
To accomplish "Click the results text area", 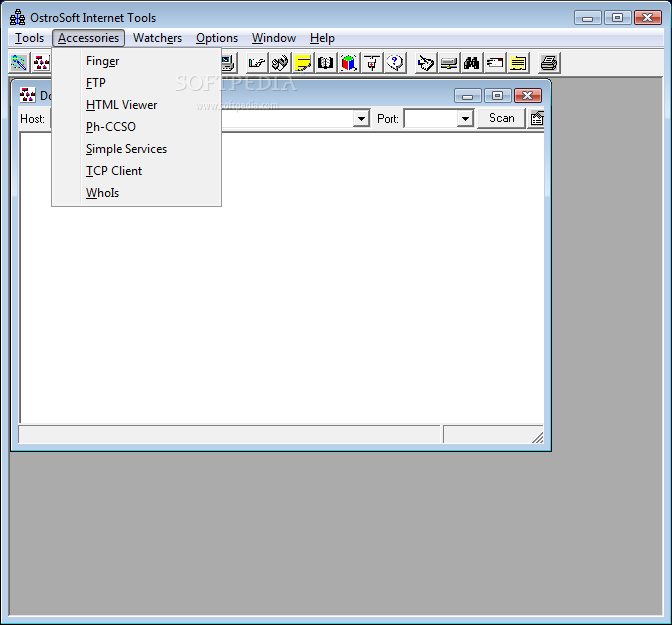I will pos(282,278).
